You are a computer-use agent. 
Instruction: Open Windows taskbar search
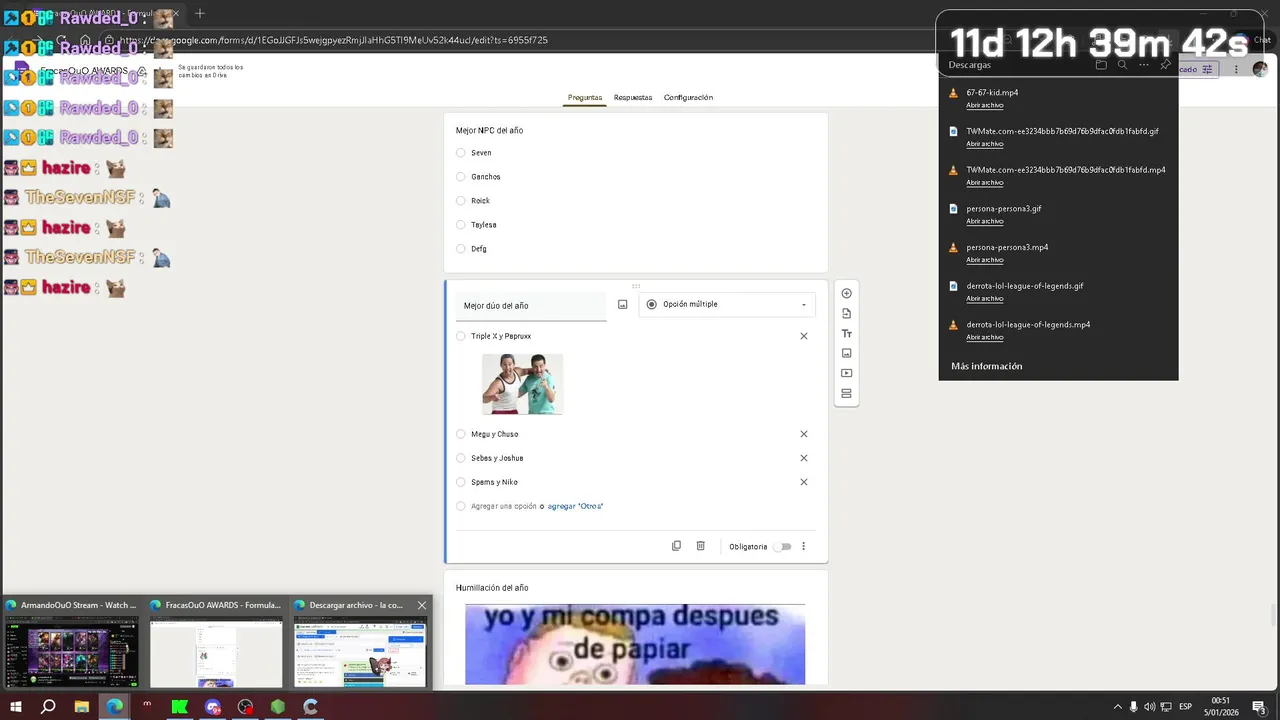pyautogui.click(x=48, y=707)
